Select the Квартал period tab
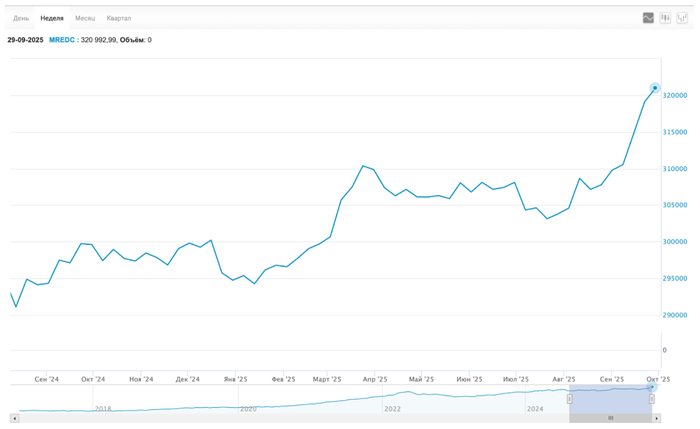Viewport: 700px width, 429px height. pyautogui.click(x=119, y=18)
